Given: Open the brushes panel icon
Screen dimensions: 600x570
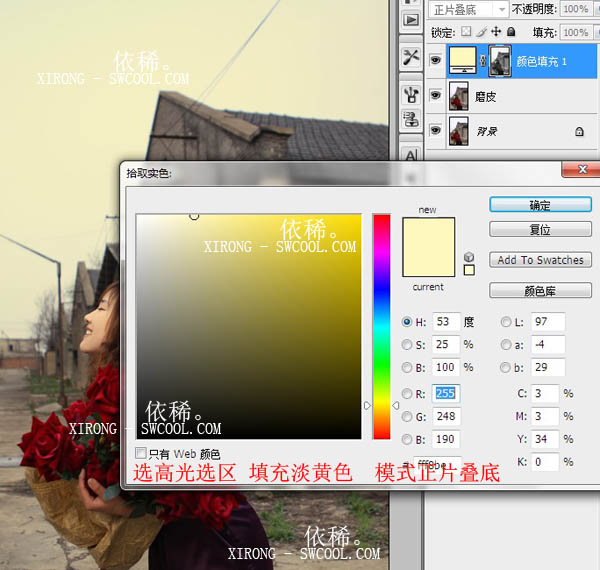Looking at the screenshot, I should pos(411,94).
